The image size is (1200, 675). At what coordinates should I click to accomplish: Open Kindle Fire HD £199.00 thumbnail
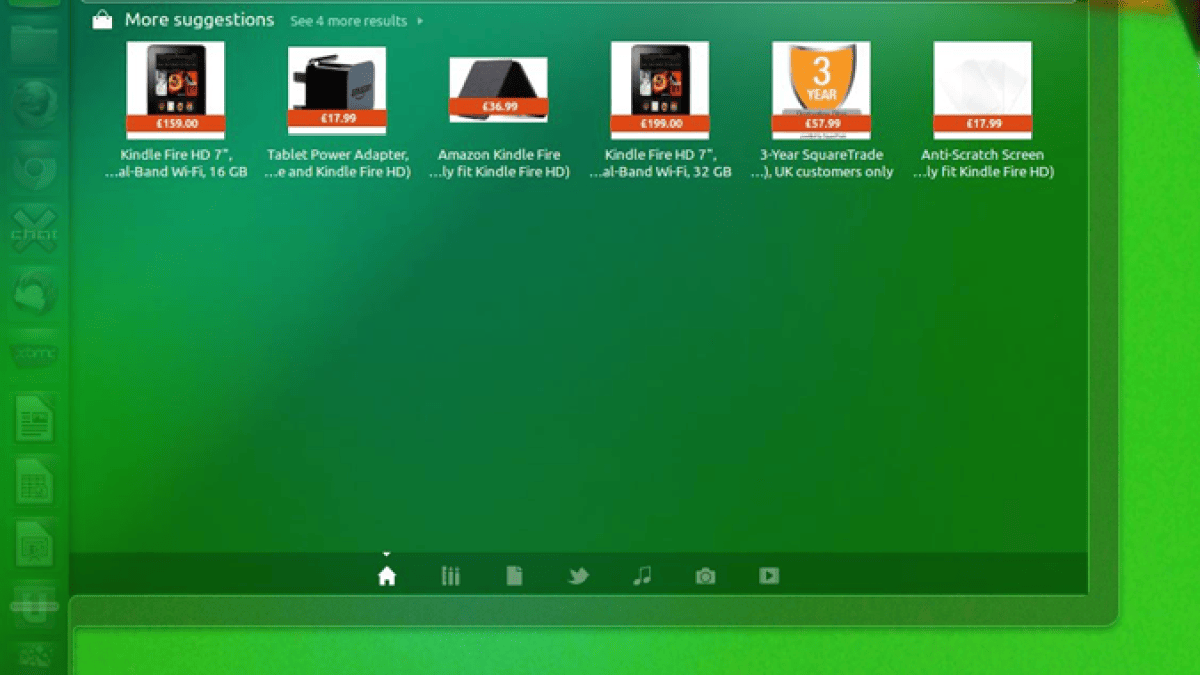coord(660,90)
